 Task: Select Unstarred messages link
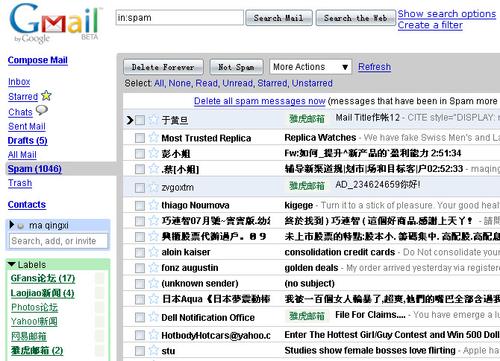(x=312, y=83)
